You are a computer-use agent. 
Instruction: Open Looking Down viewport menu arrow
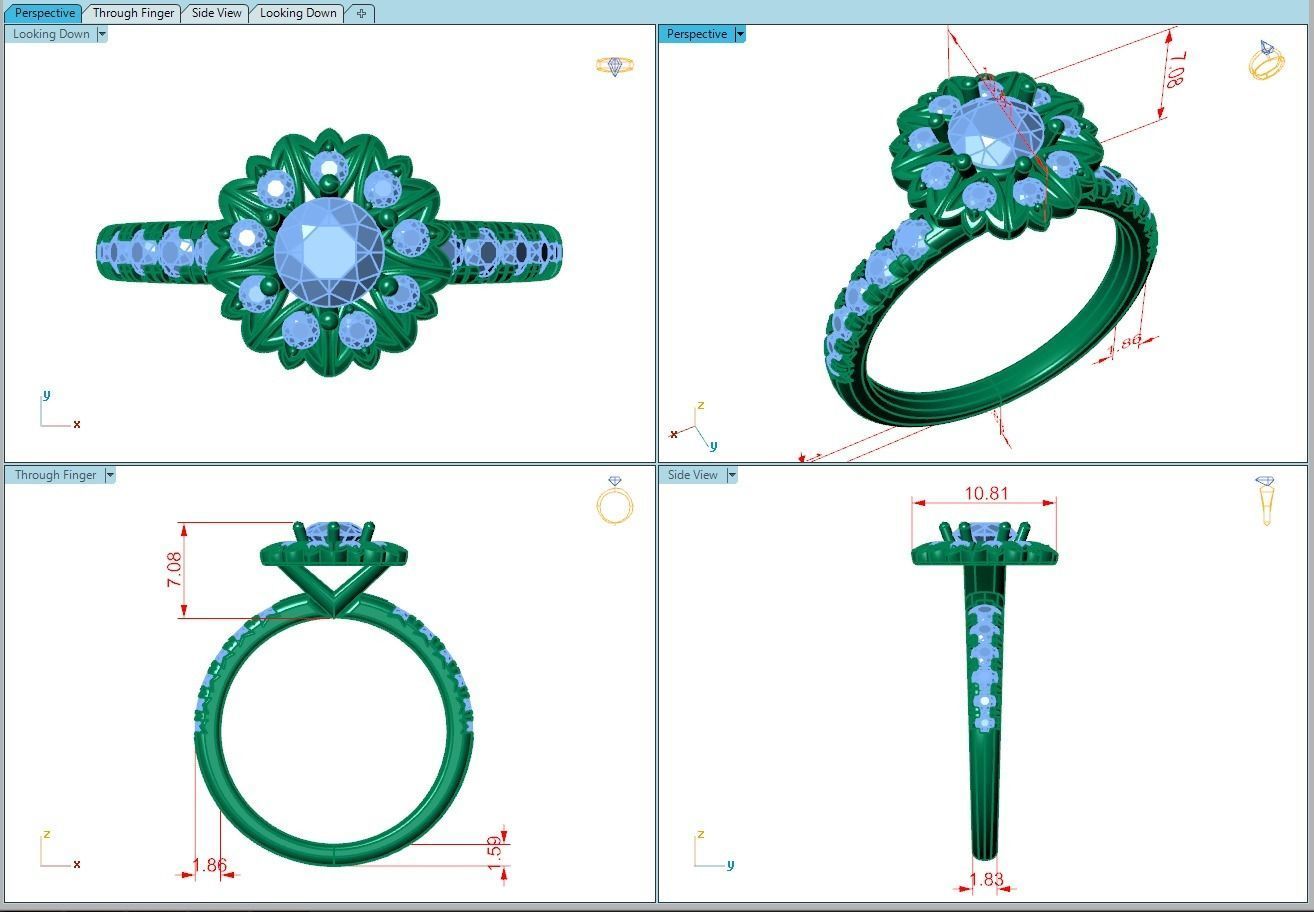pyautogui.click(x=102, y=34)
